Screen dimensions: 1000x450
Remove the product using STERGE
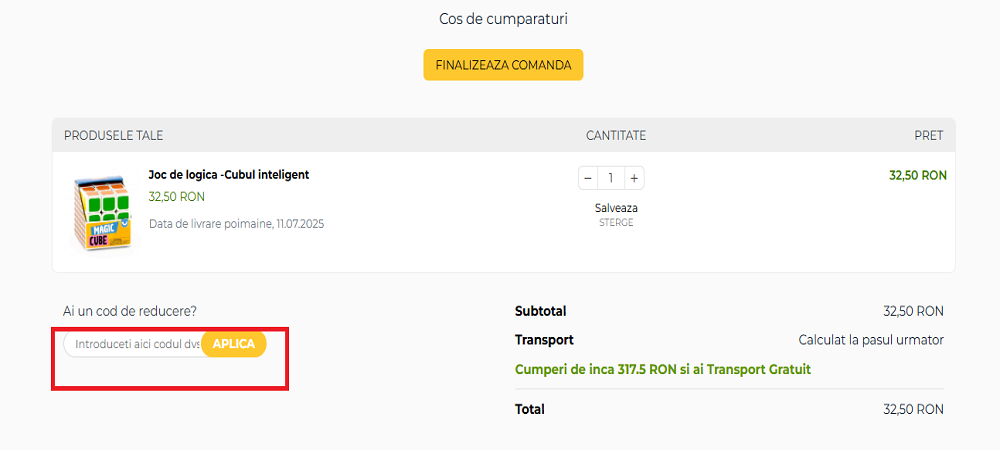(616, 222)
